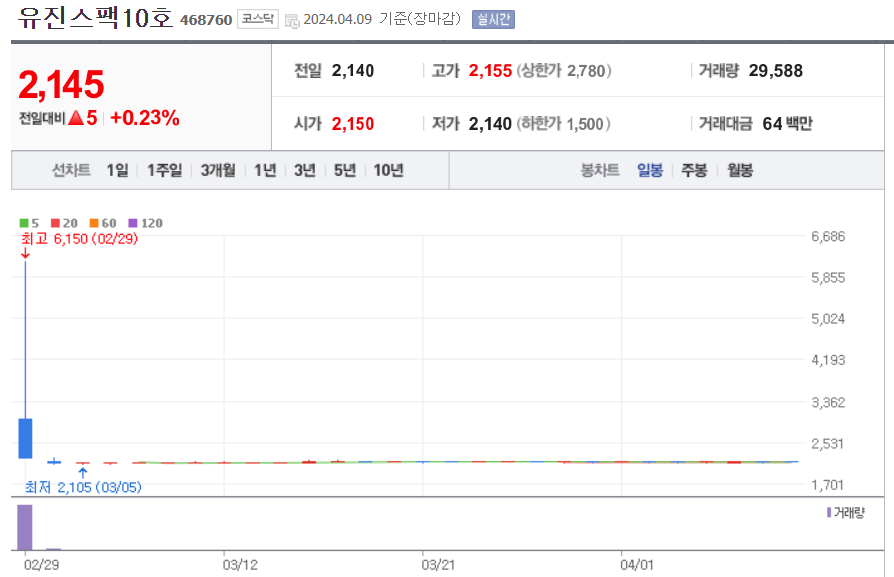894x577 pixels.
Task: Click the 1,701 price axis label
Action: [x=827, y=485]
